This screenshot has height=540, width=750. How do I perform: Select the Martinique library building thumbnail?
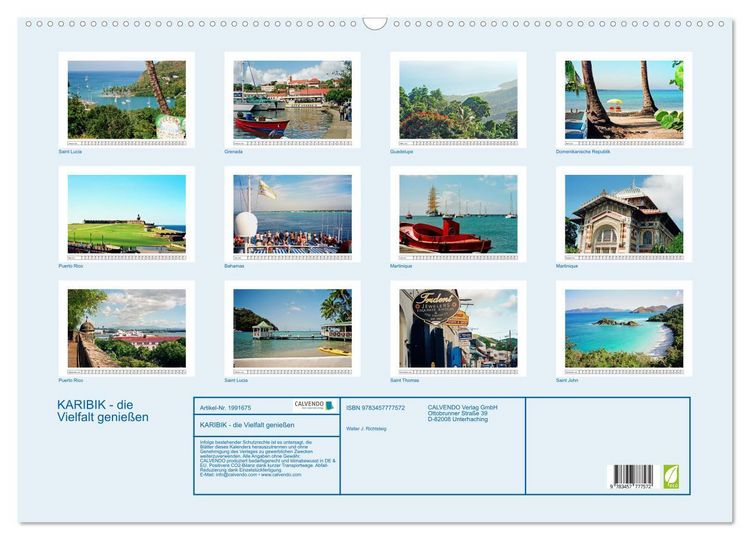pyautogui.click(x=624, y=214)
